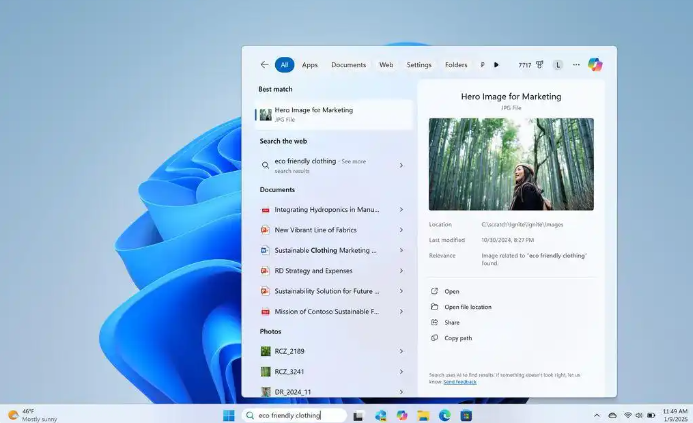Viewport: 693px width, 423px height.
Task: Expand the eco friendly clothing web result
Action: pos(401,165)
